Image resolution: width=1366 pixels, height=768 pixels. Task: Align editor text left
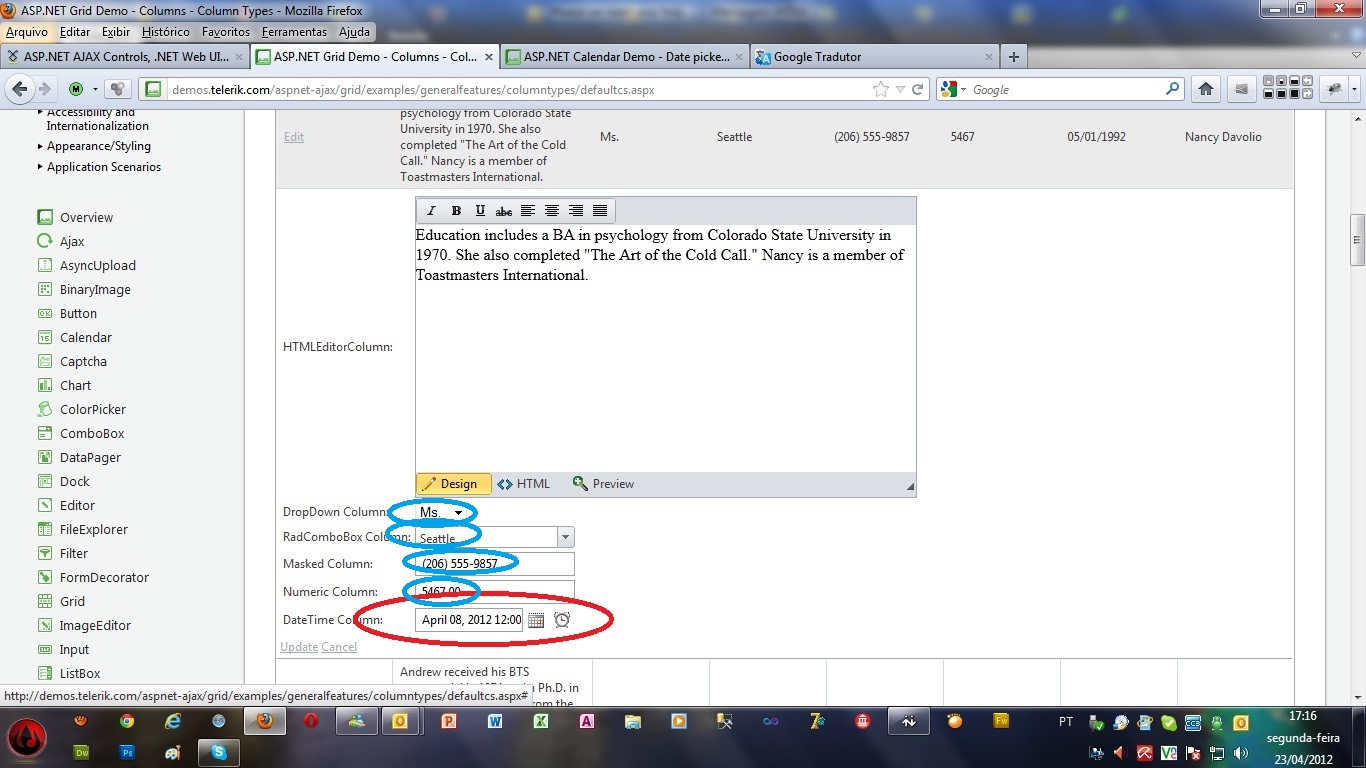tap(528, 210)
